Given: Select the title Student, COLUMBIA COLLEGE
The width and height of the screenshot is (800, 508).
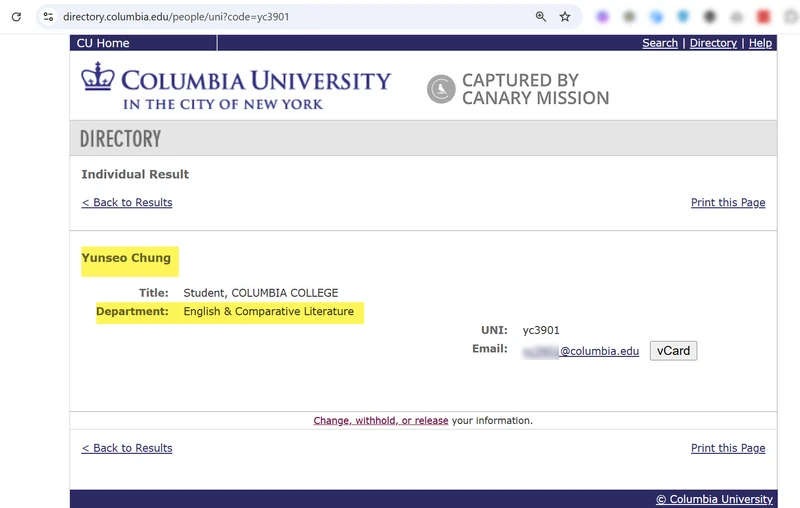Looking at the screenshot, I should point(261,293).
